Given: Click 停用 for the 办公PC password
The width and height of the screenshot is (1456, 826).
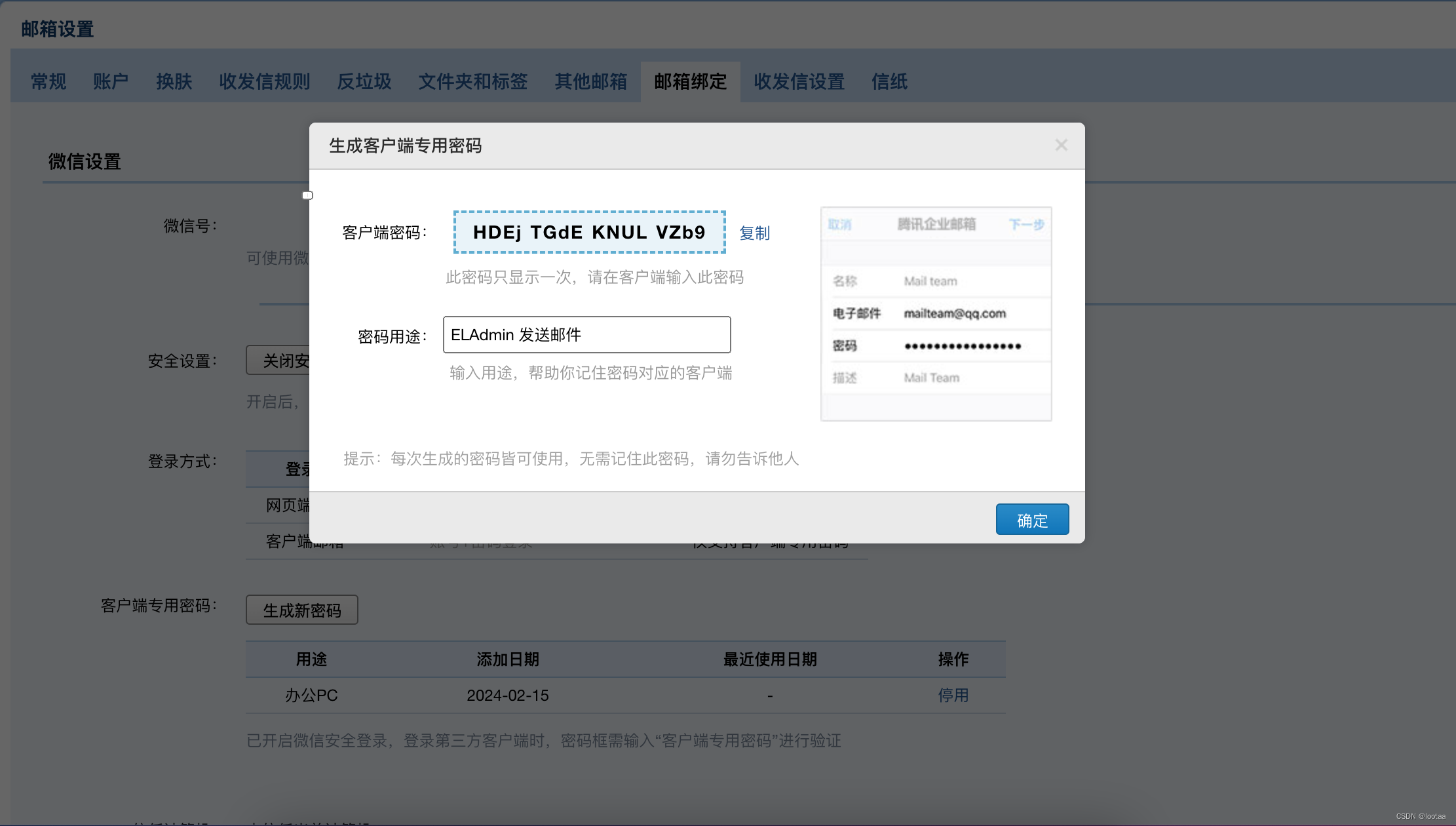Looking at the screenshot, I should 953,695.
